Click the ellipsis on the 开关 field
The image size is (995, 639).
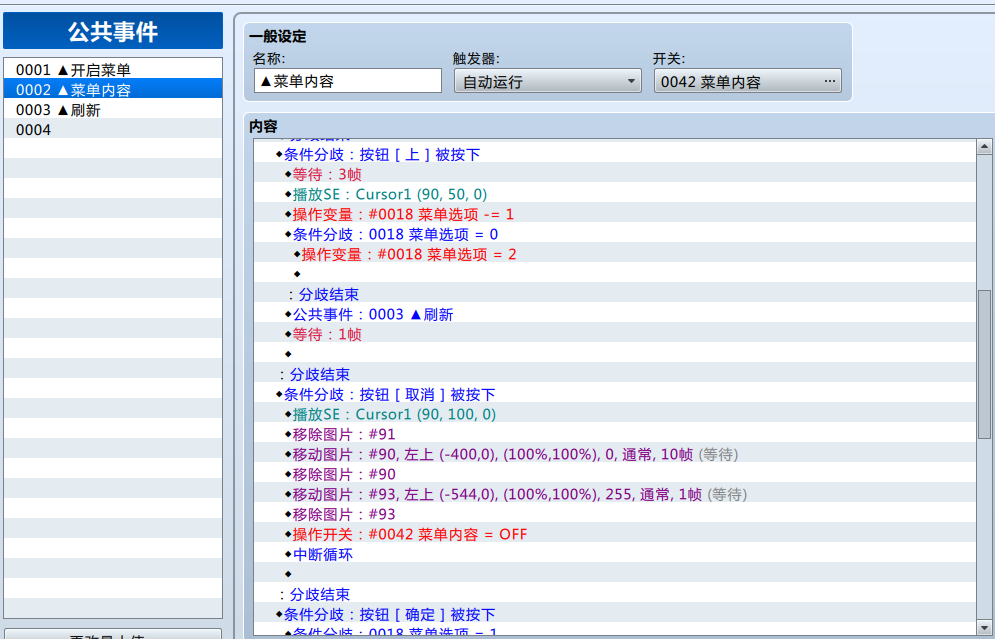pos(829,81)
